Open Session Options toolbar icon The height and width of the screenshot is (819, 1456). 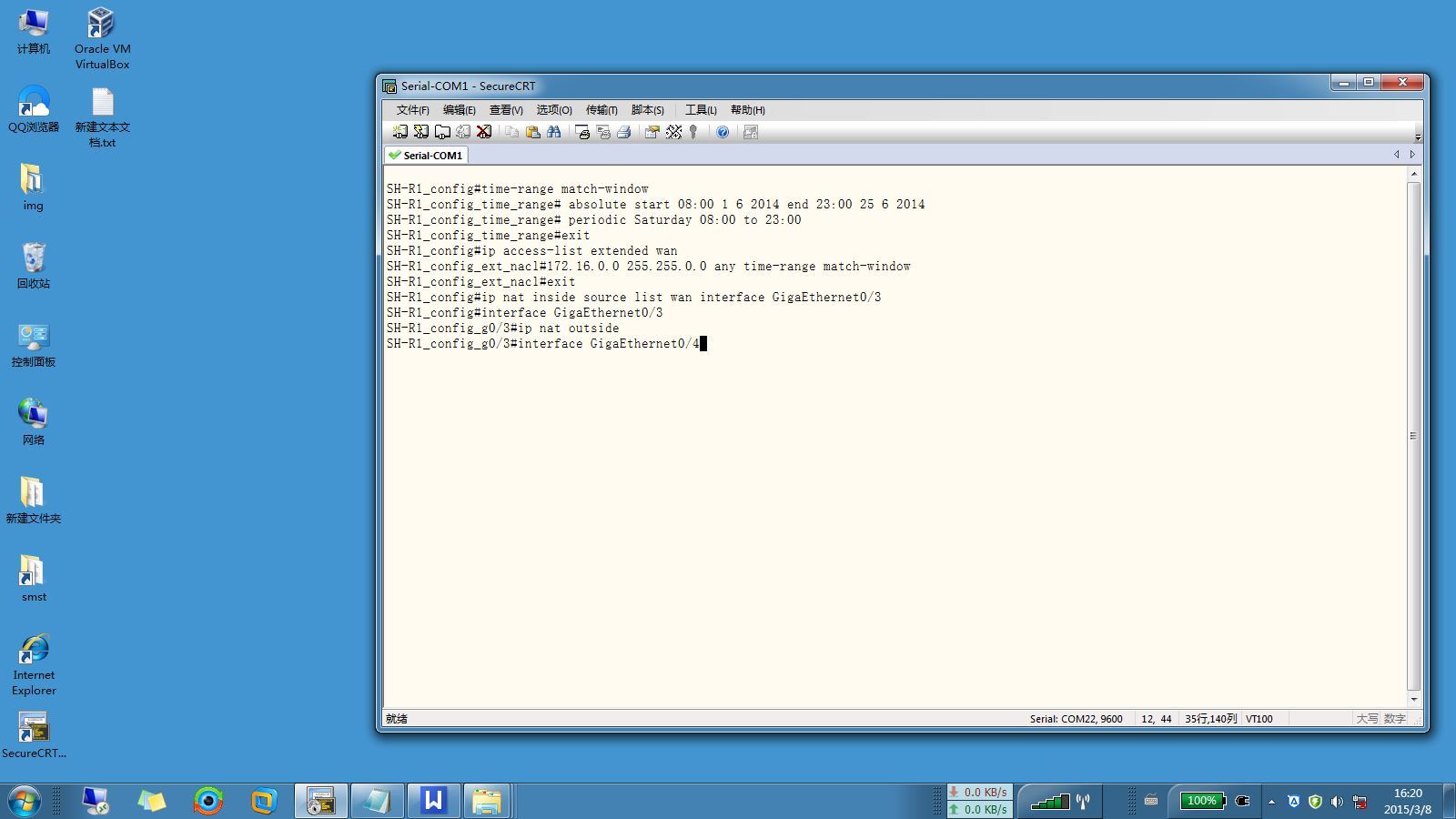tap(652, 132)
